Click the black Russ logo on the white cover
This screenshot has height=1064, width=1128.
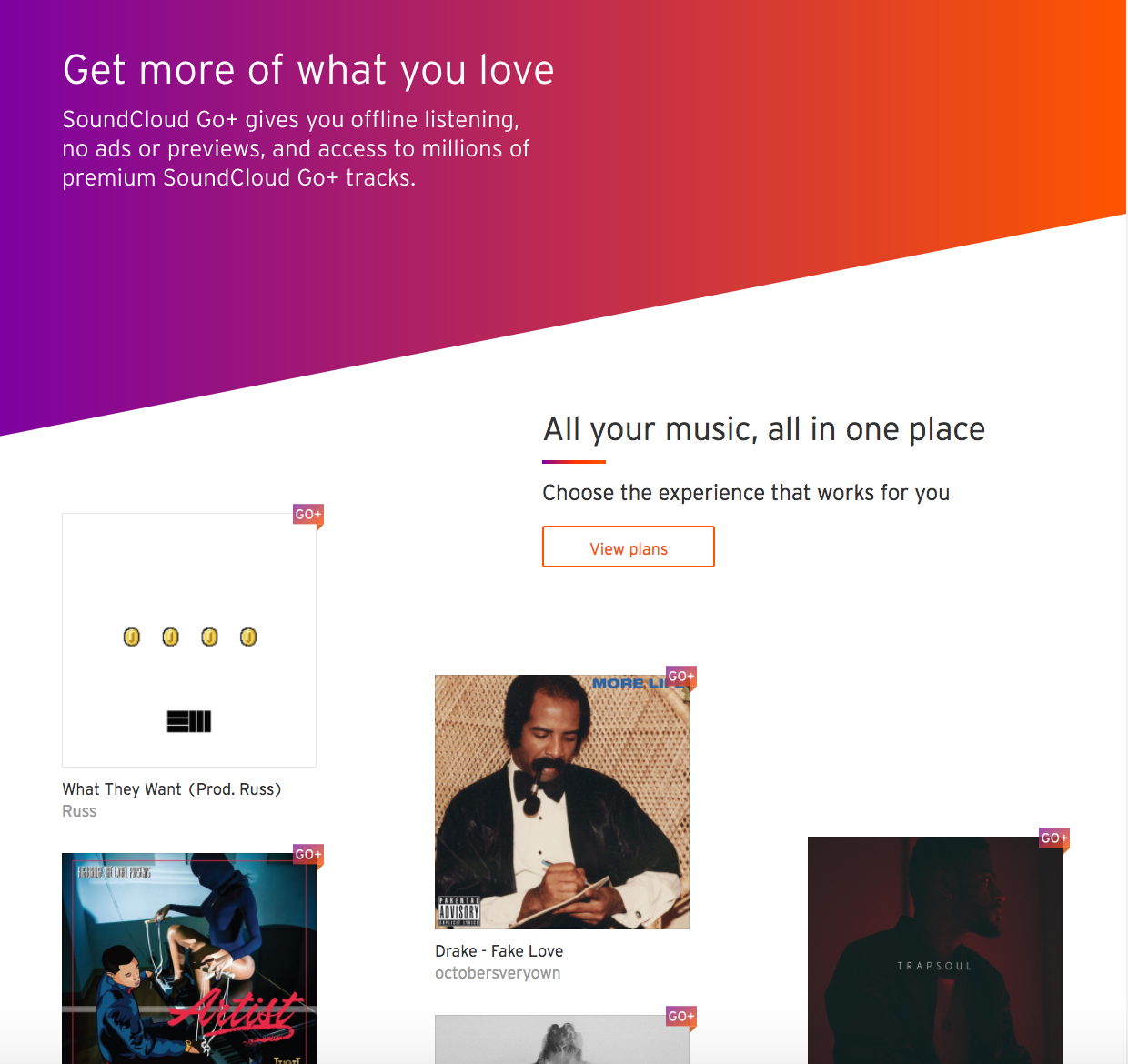tap(189, 721)
